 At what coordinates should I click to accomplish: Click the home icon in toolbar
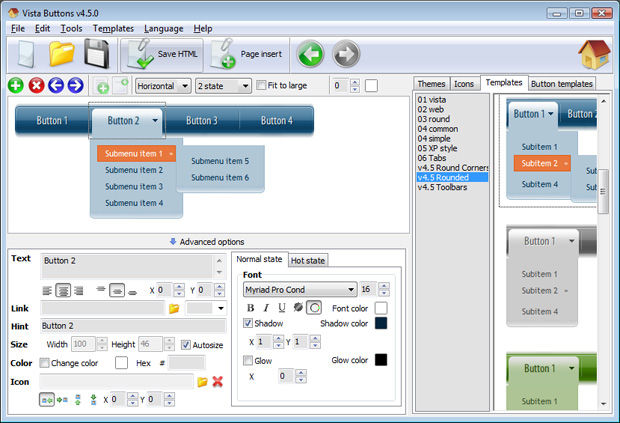click(594, 54)
